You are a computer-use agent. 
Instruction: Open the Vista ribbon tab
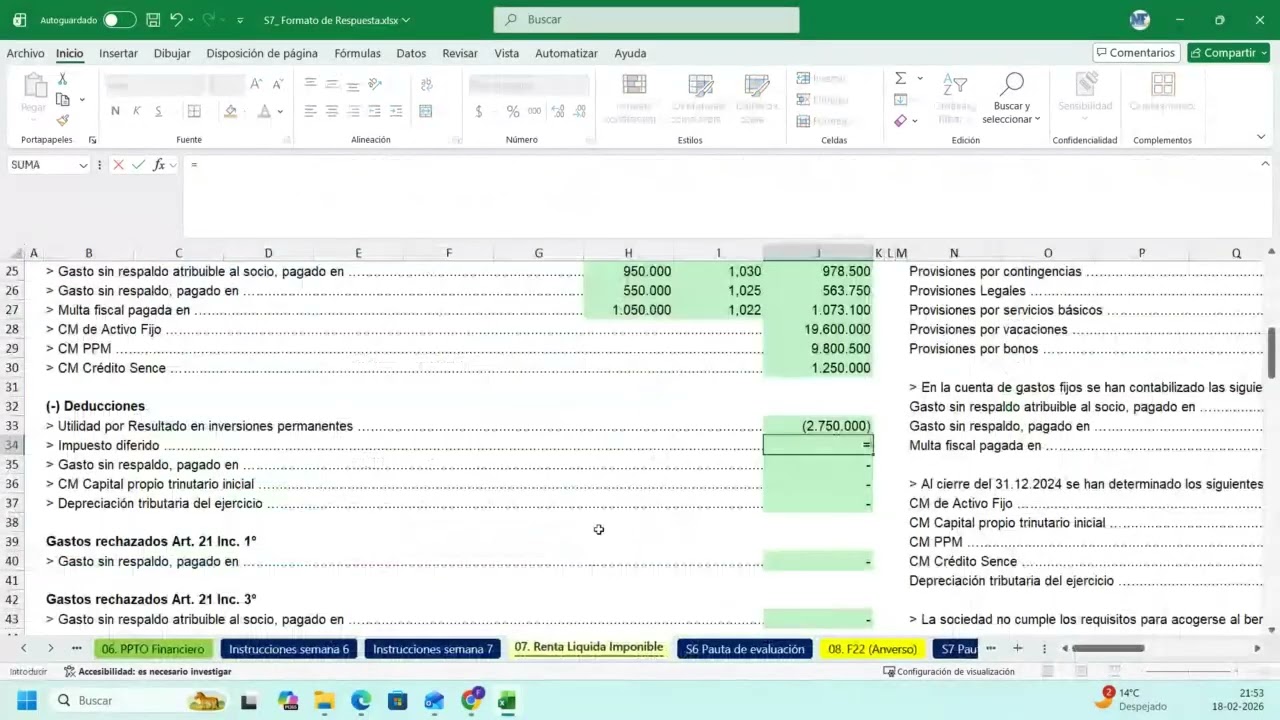coord(507,54)
